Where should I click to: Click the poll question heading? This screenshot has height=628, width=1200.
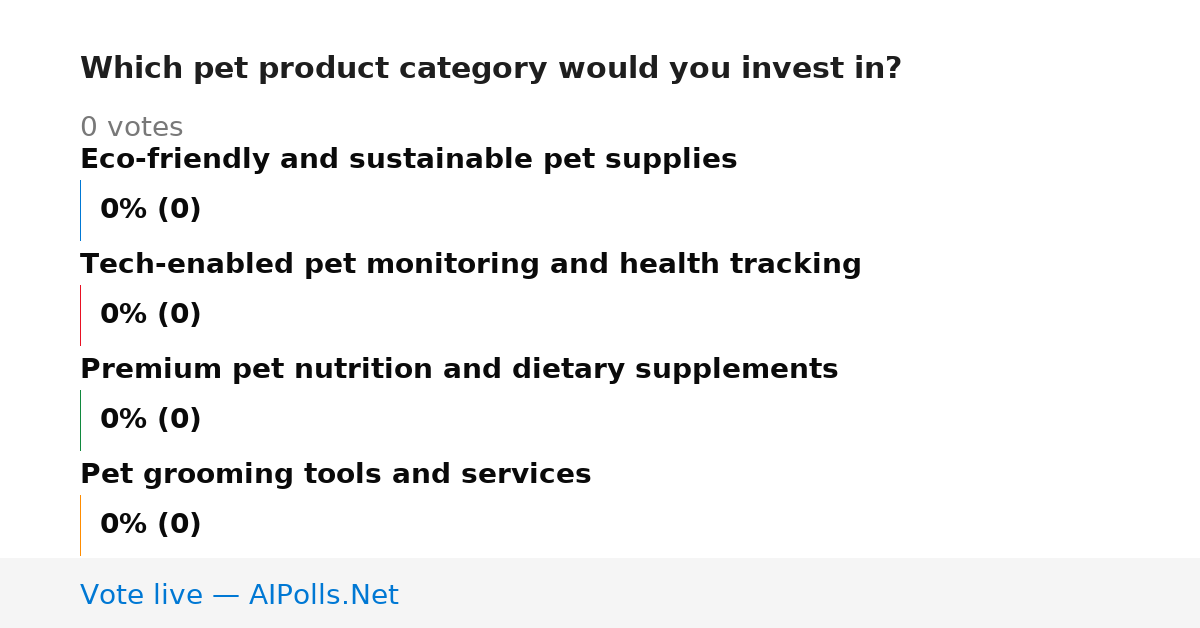490,69
